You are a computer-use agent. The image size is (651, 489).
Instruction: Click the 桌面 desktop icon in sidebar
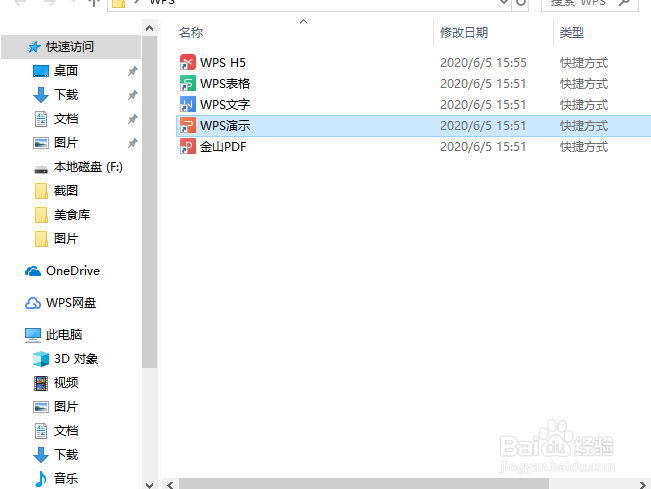(x=41, y=71)
